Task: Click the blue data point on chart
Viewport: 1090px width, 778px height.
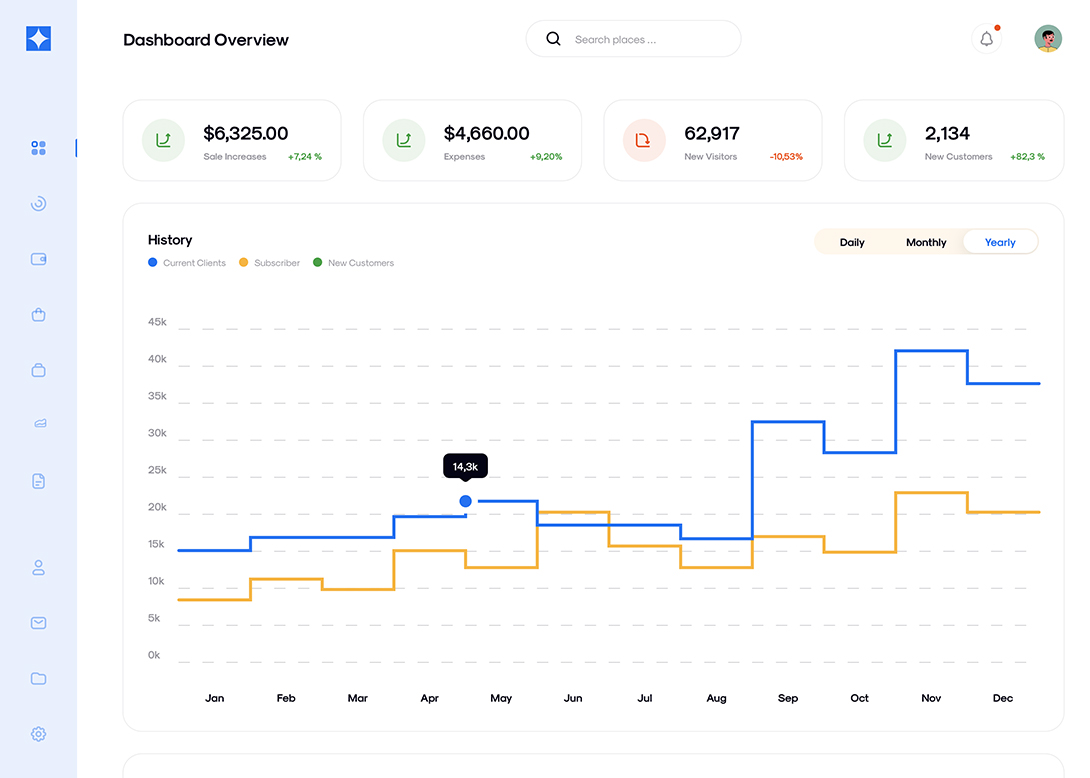Action: coord(465,501)
